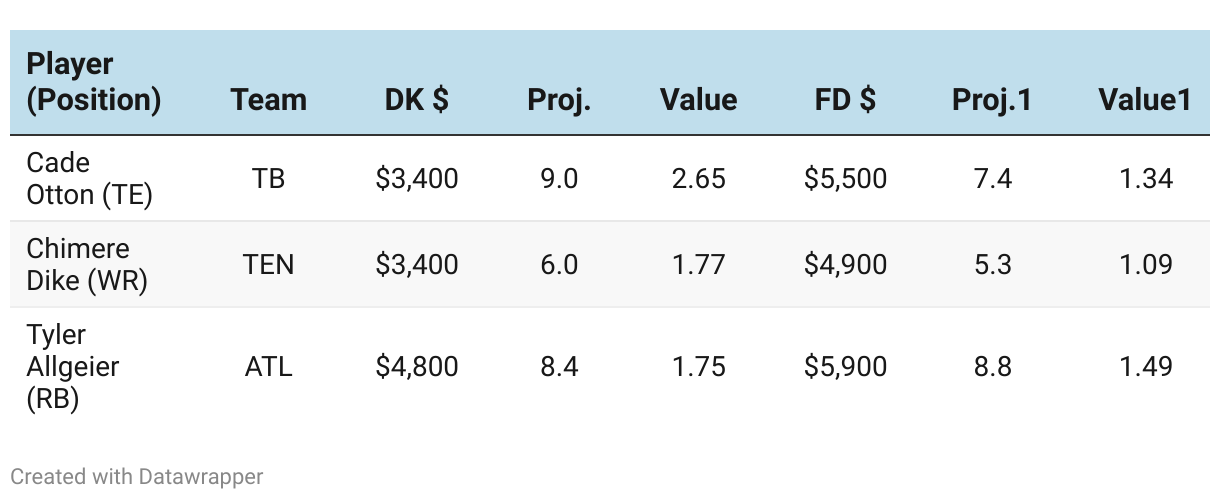Viewport: 1220px width, 500px height.
Task: Click the Player (Position) column header
Action: coord(93,82)
